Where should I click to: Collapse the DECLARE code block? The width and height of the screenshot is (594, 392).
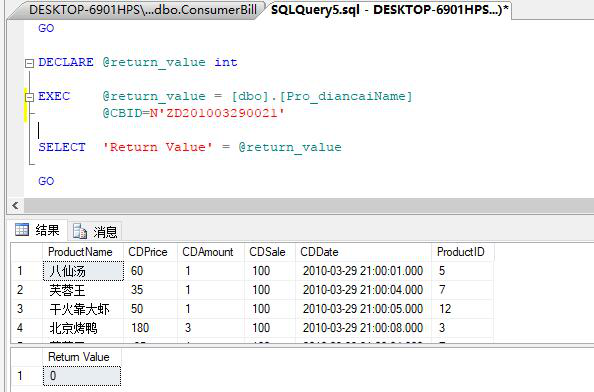point(29,63)
